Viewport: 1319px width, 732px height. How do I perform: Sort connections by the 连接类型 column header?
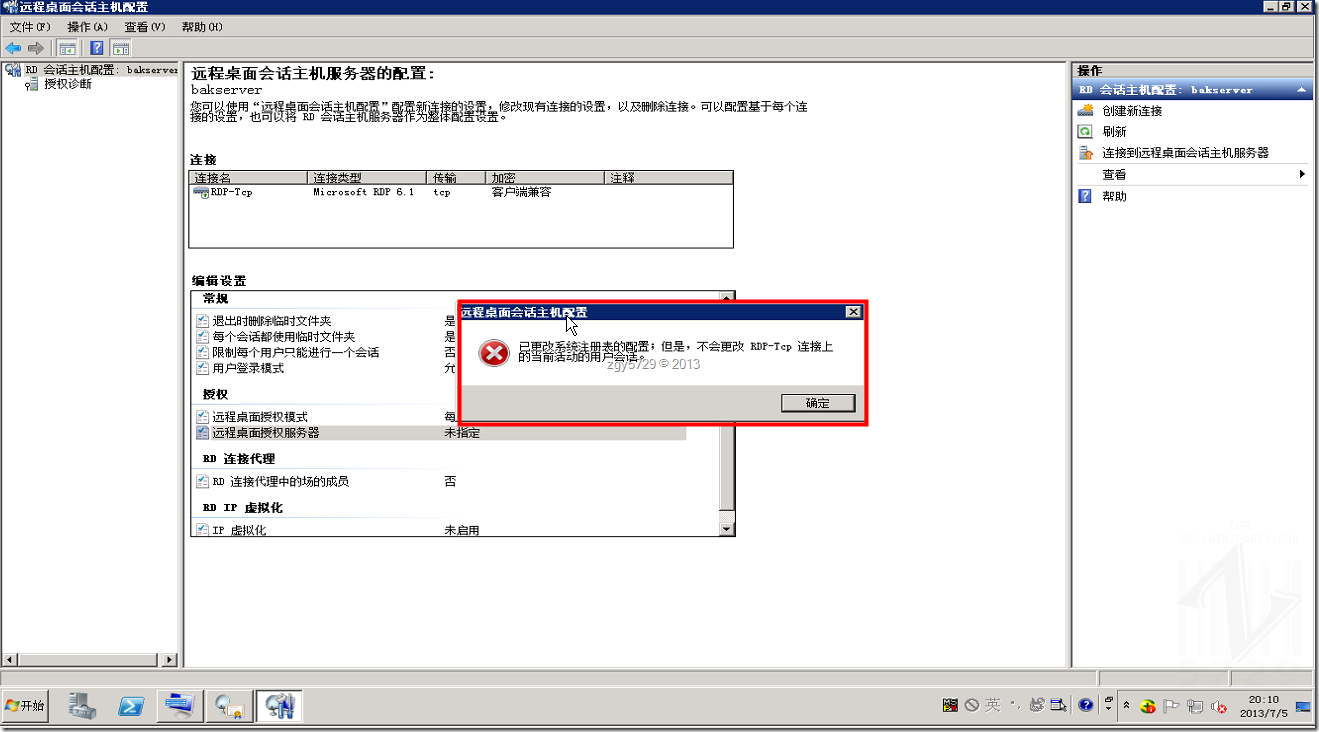click(x=367, y=178)
